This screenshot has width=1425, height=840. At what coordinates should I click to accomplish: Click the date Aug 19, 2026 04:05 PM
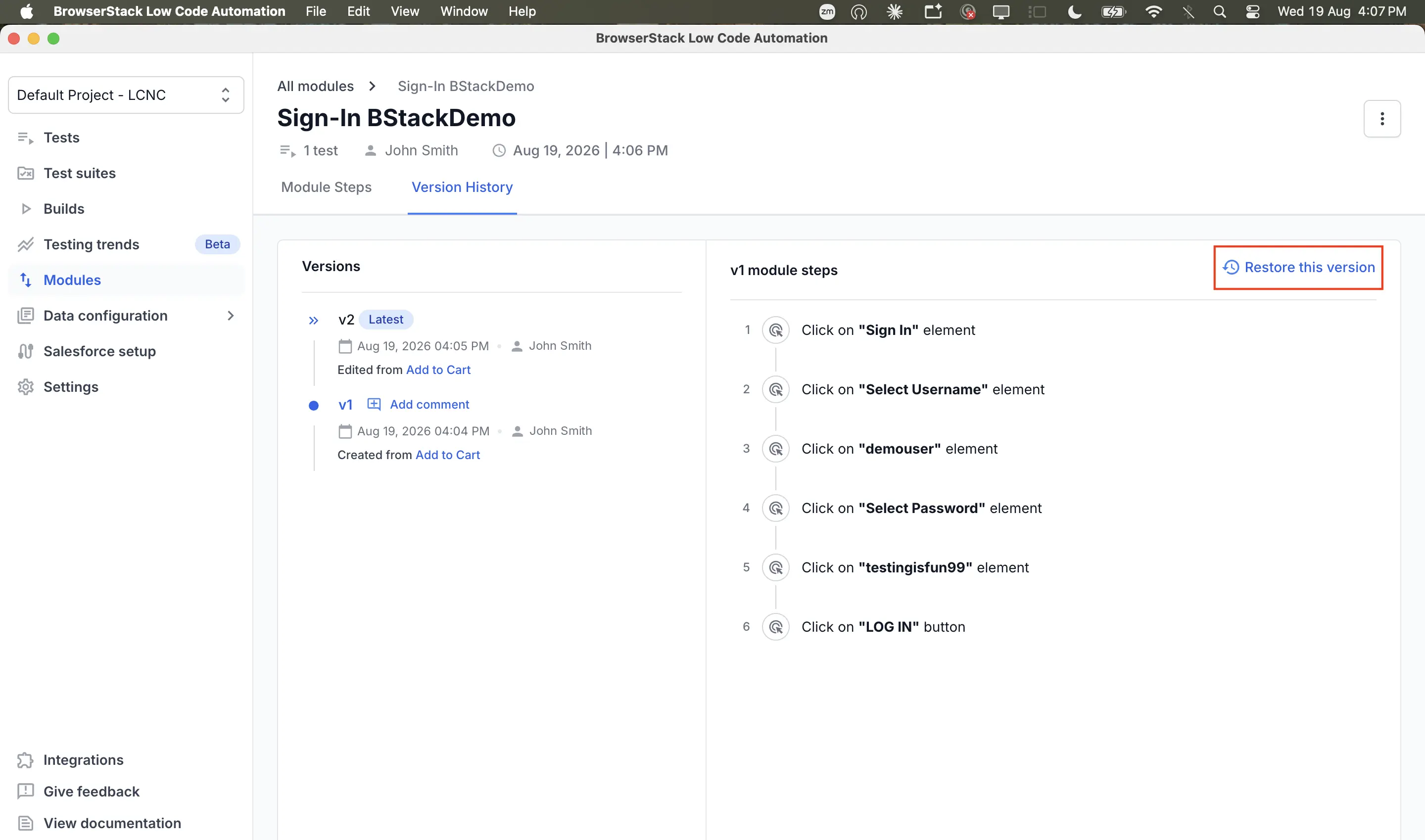(x=423, y=346)
